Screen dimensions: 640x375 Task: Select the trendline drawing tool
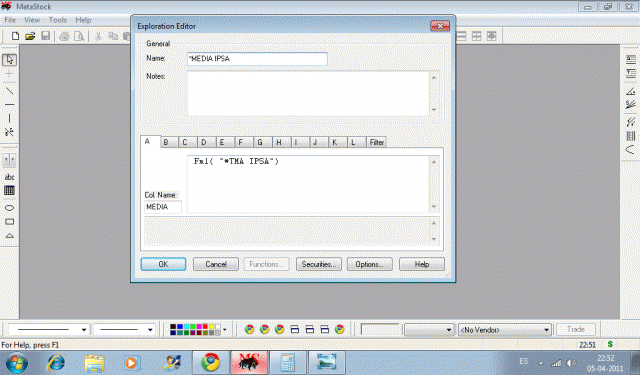tap(9, 90)
